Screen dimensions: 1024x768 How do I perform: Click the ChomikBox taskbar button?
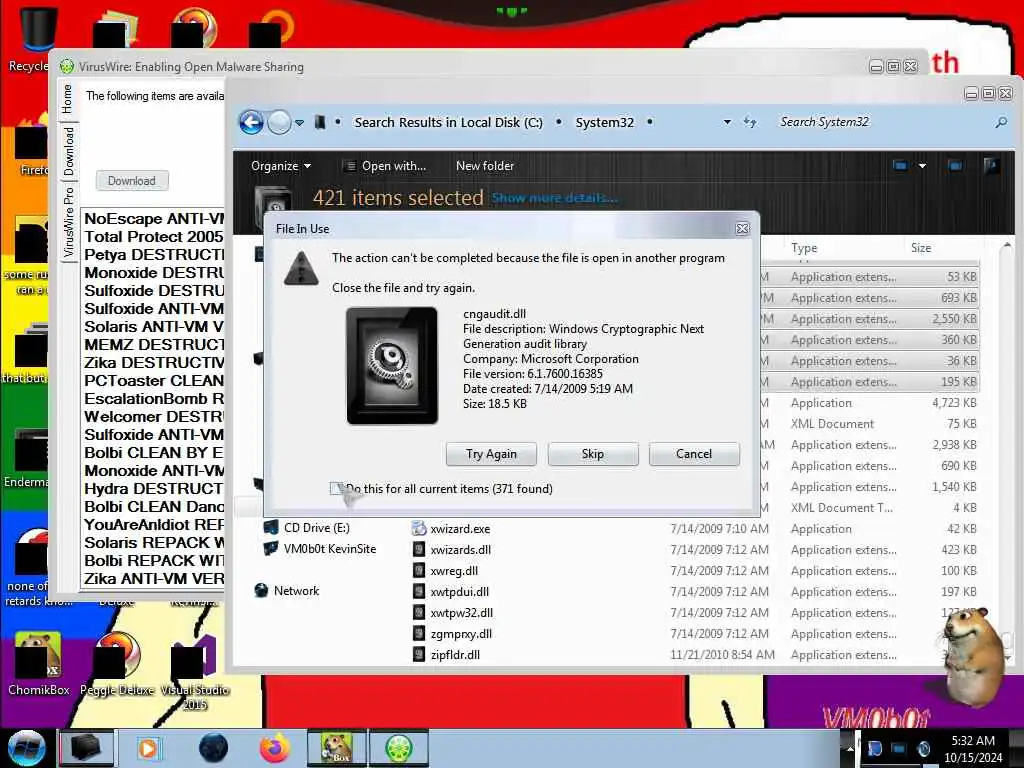pyautogui.click(x=336, y=748)
